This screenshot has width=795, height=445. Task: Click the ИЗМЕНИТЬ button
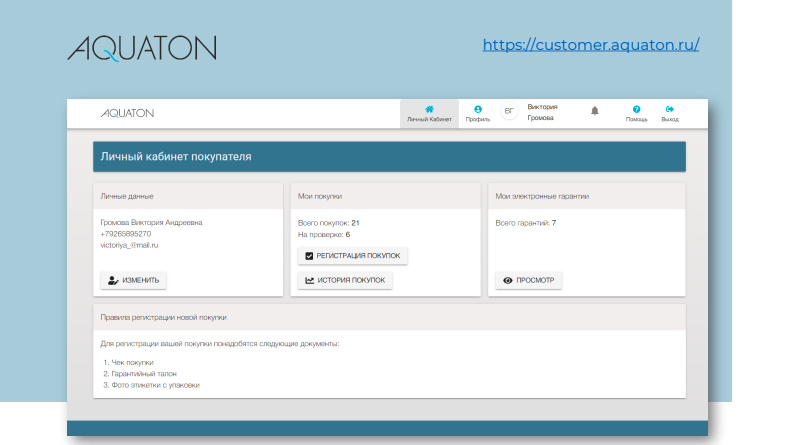133,280
